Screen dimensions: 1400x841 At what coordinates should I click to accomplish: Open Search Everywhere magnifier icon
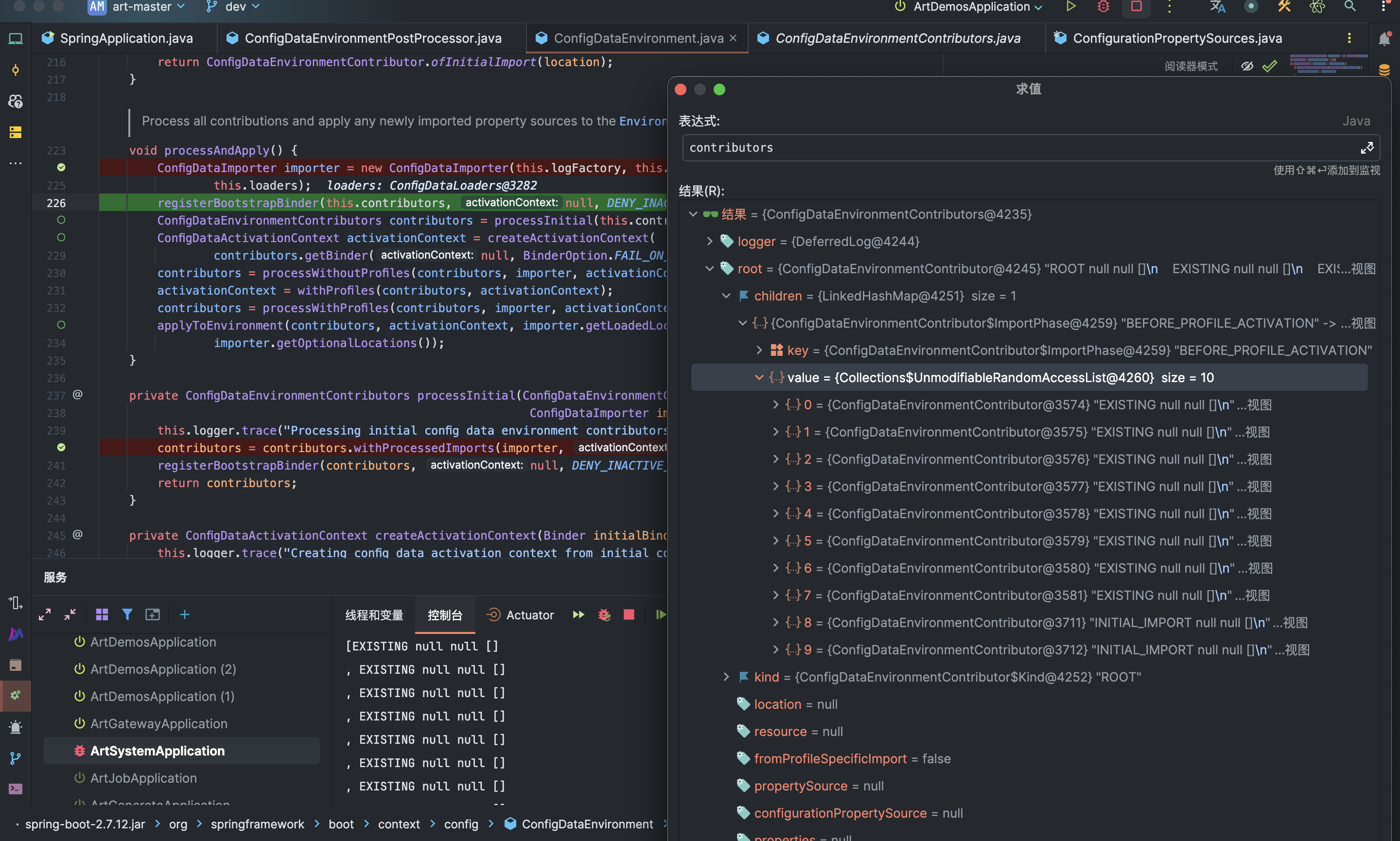coord(1350,7)
